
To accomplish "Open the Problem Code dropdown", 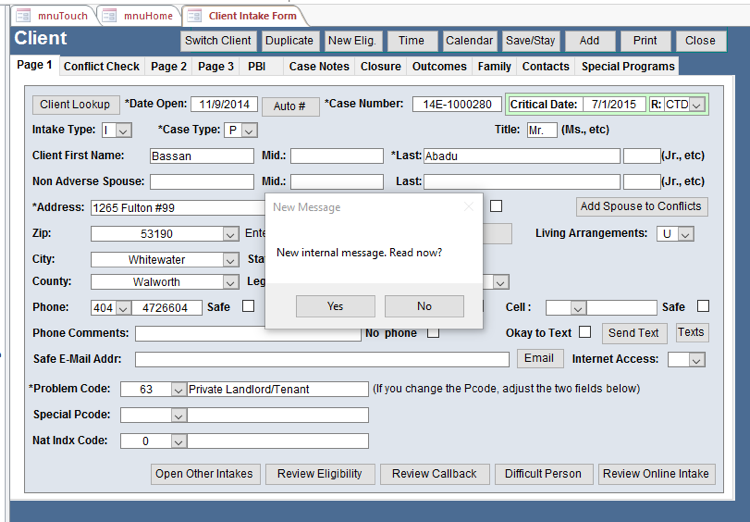I will tap(178, 389).
